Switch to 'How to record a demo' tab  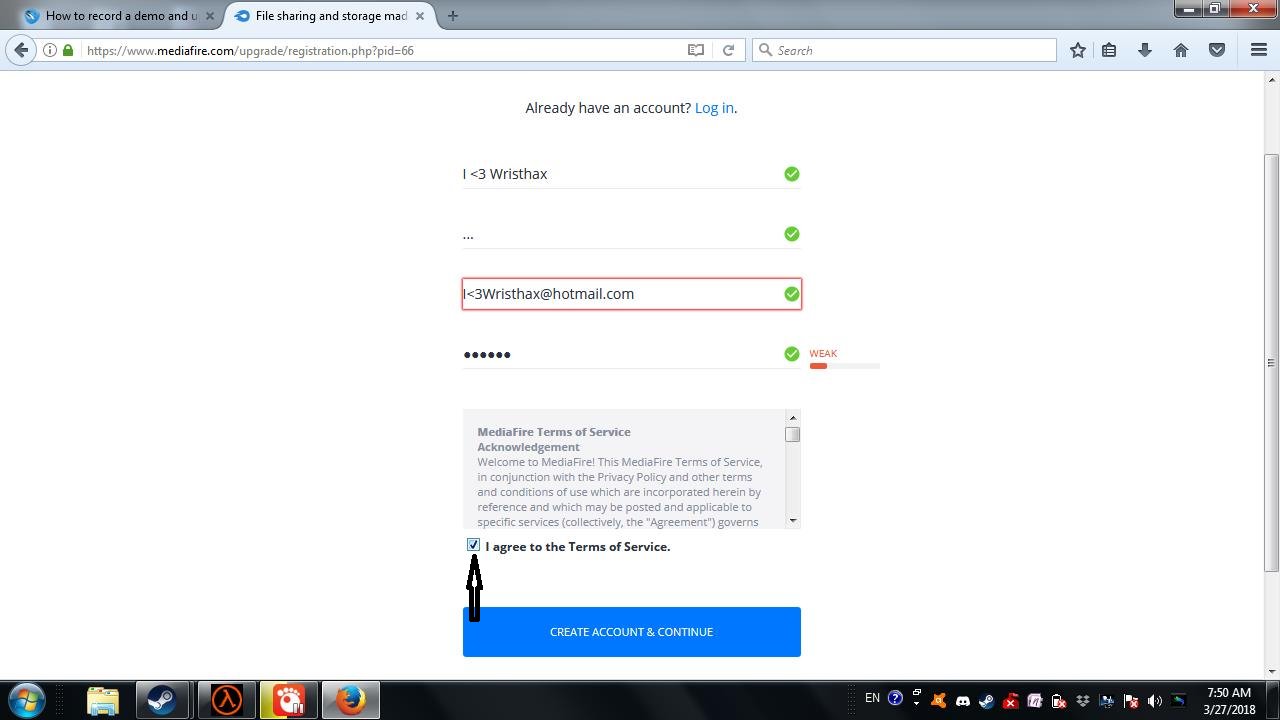click(119, 16)
